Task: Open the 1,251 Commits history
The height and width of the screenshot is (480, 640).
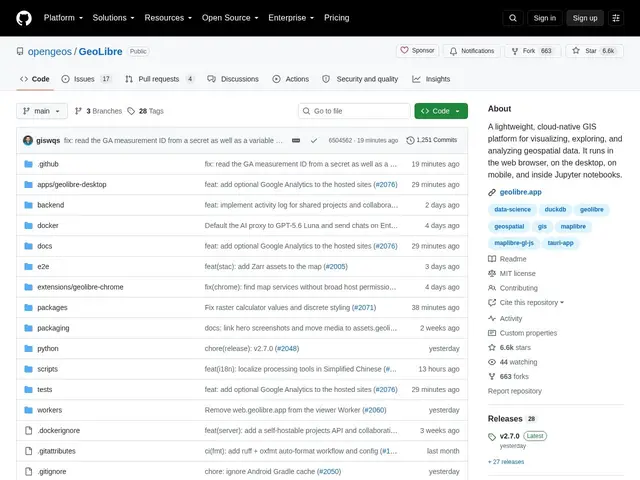Action: 432,140
